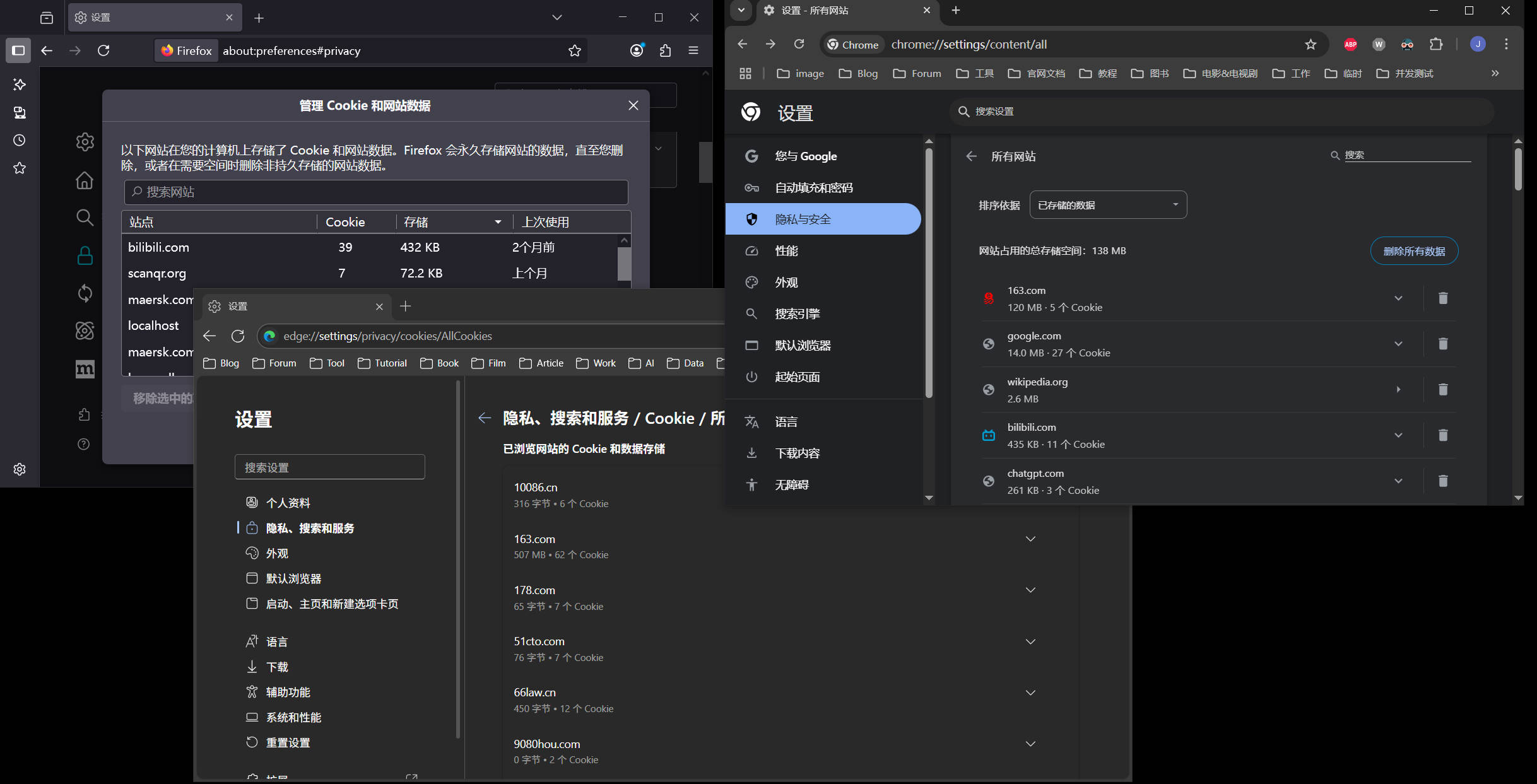Open 电影&电视剧 bookmark folder in Chrome
This screenshot has height=784, width=1537.
click(1220, 74)
